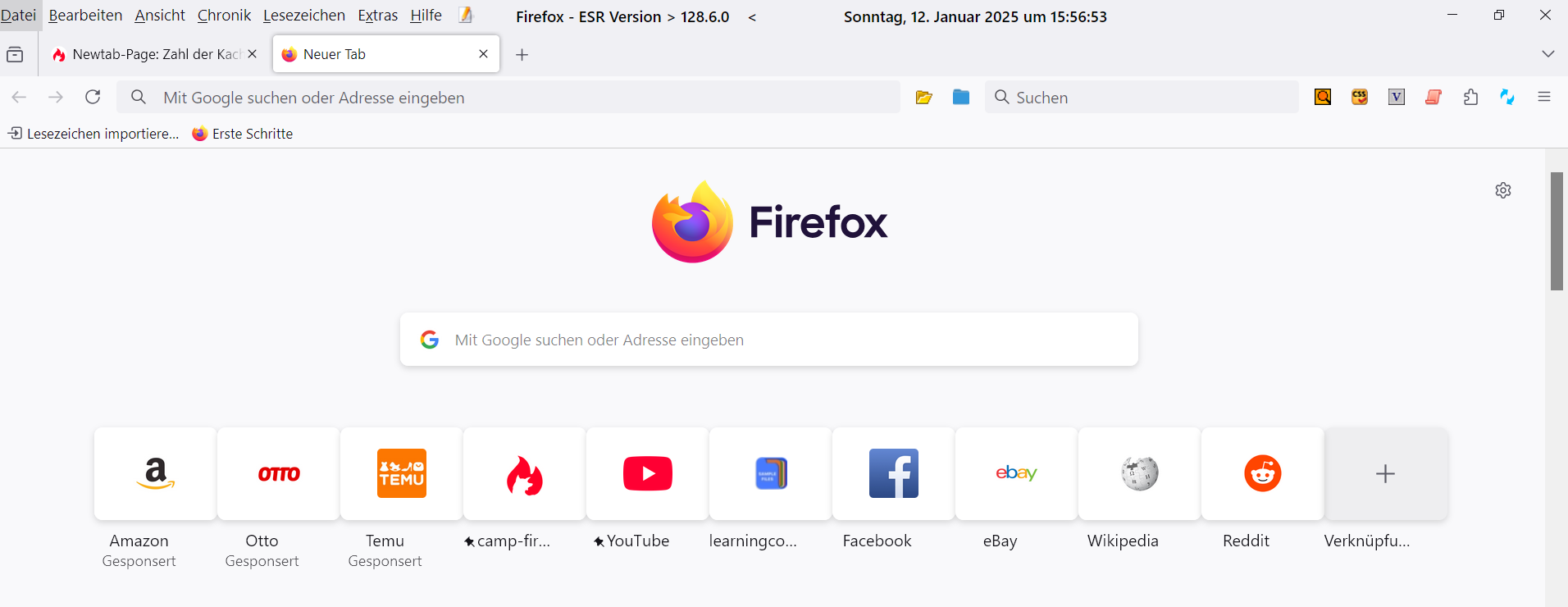Focus the address bar at the top
This screenshot has width=1568, height=607.
[508, 98]
